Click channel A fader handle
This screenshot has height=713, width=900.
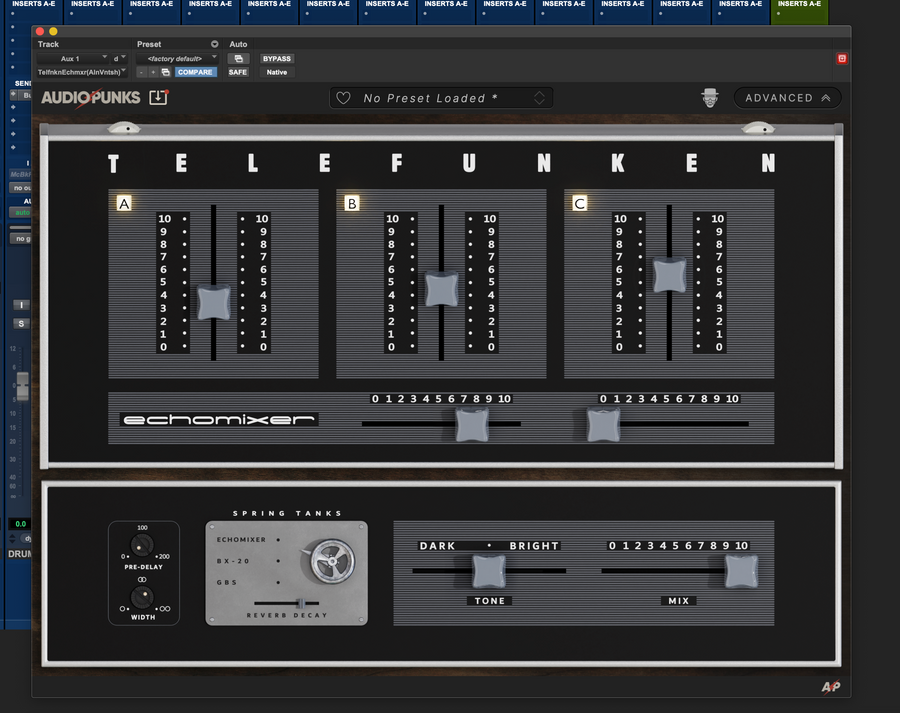click(214, 302)
